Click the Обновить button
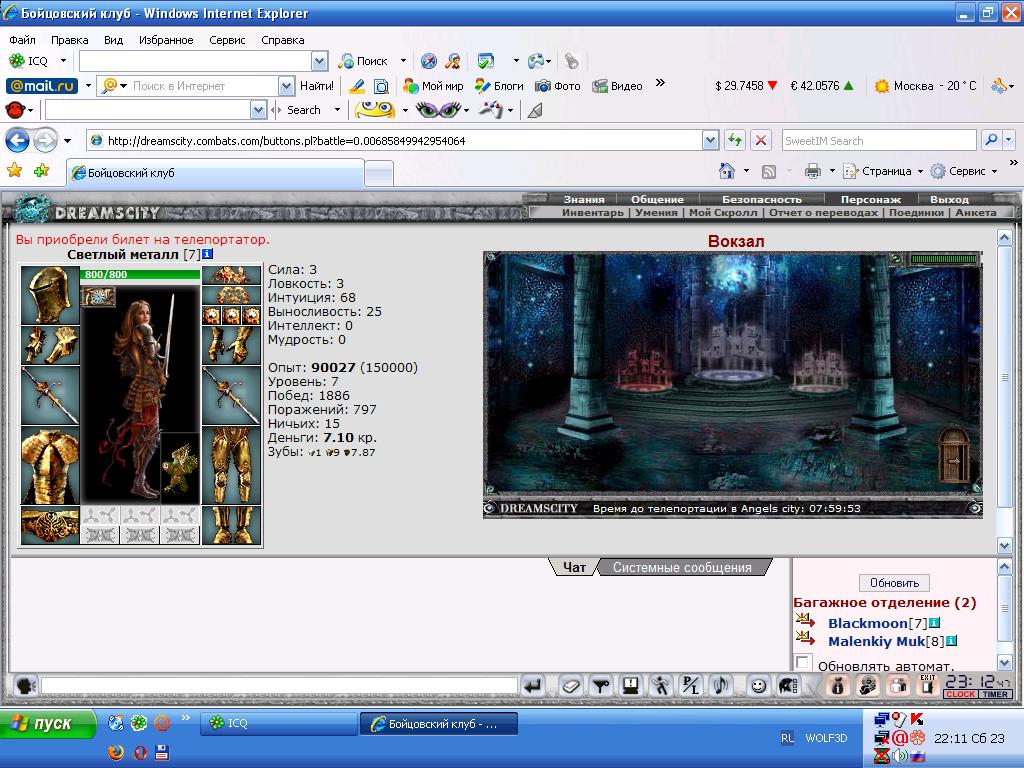 point(894,583)
